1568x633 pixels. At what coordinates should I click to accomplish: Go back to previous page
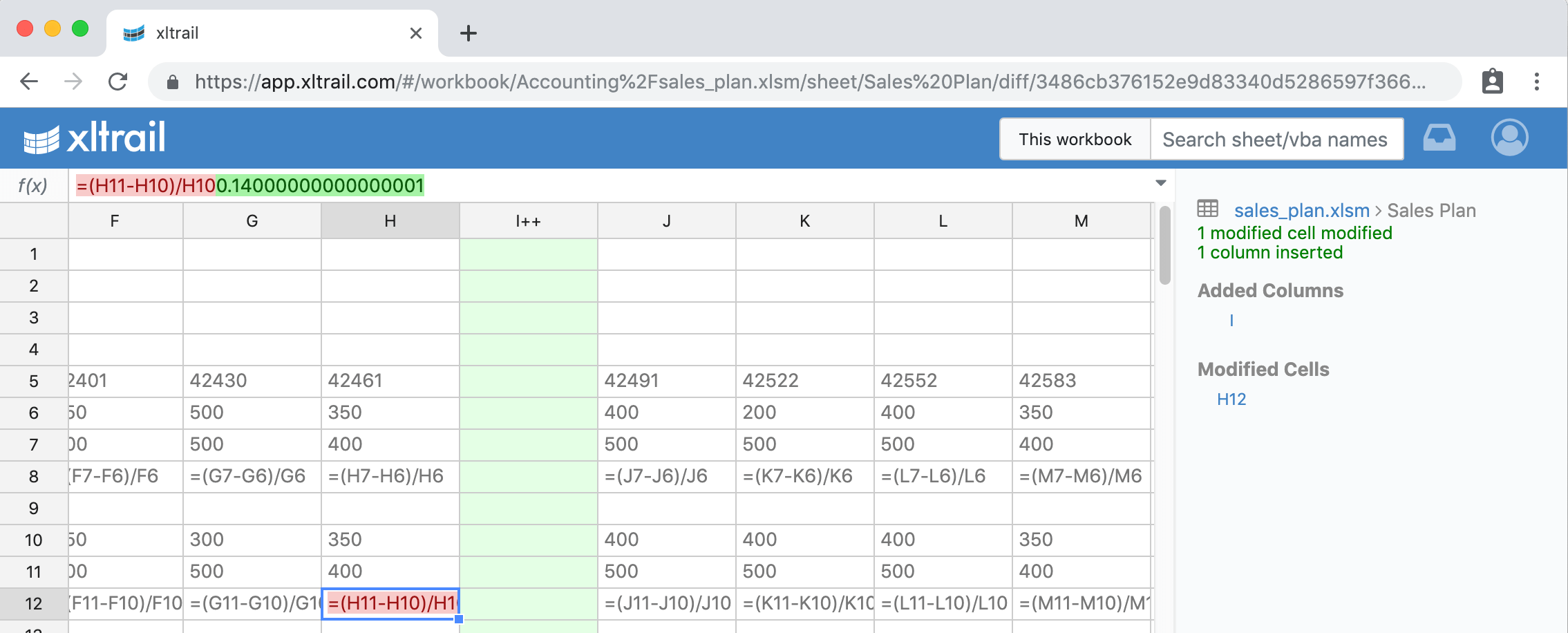[29, 82]
